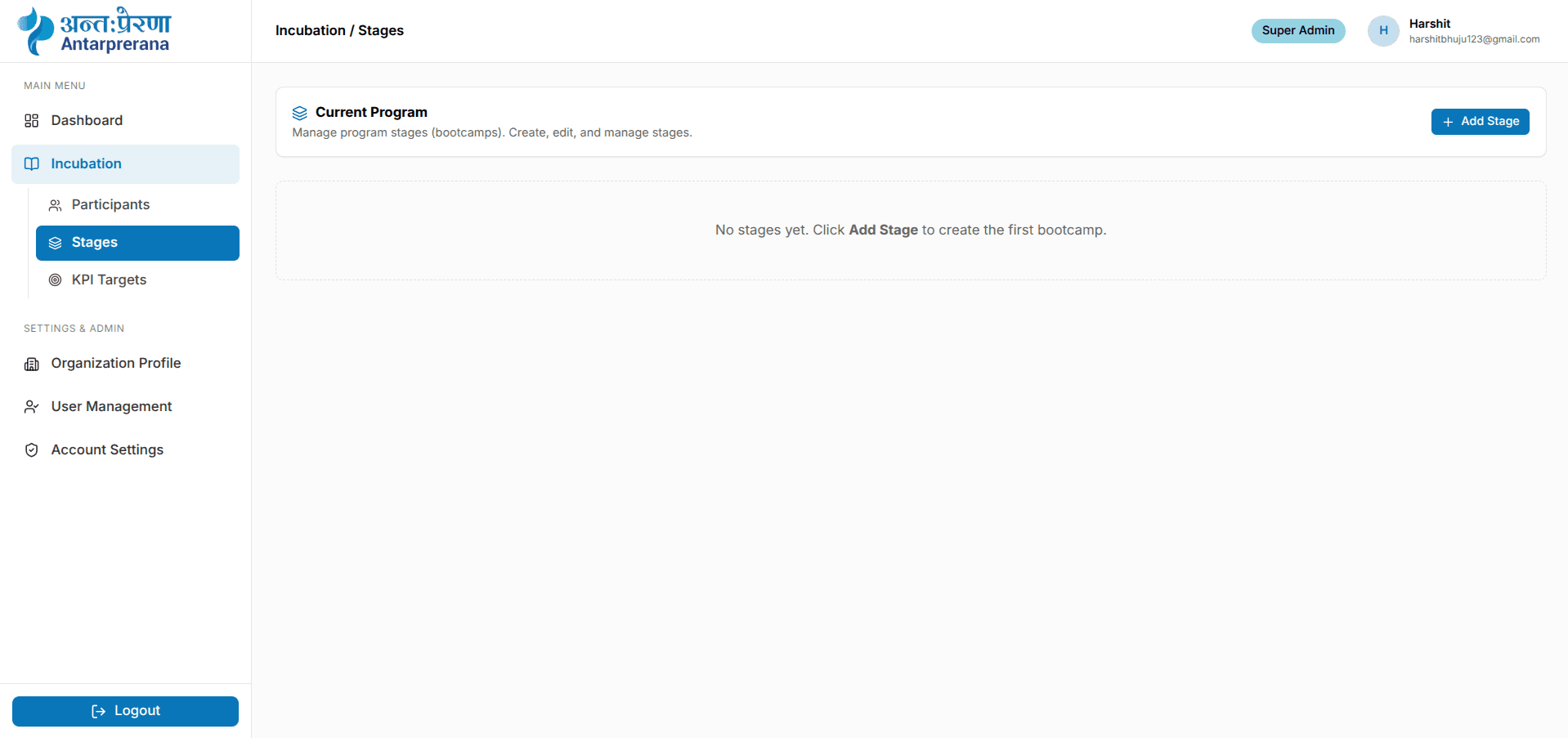Viewport: 1568px width, 738px height.
Task: Click the Antarprerana logo
Action: point(94,31)
